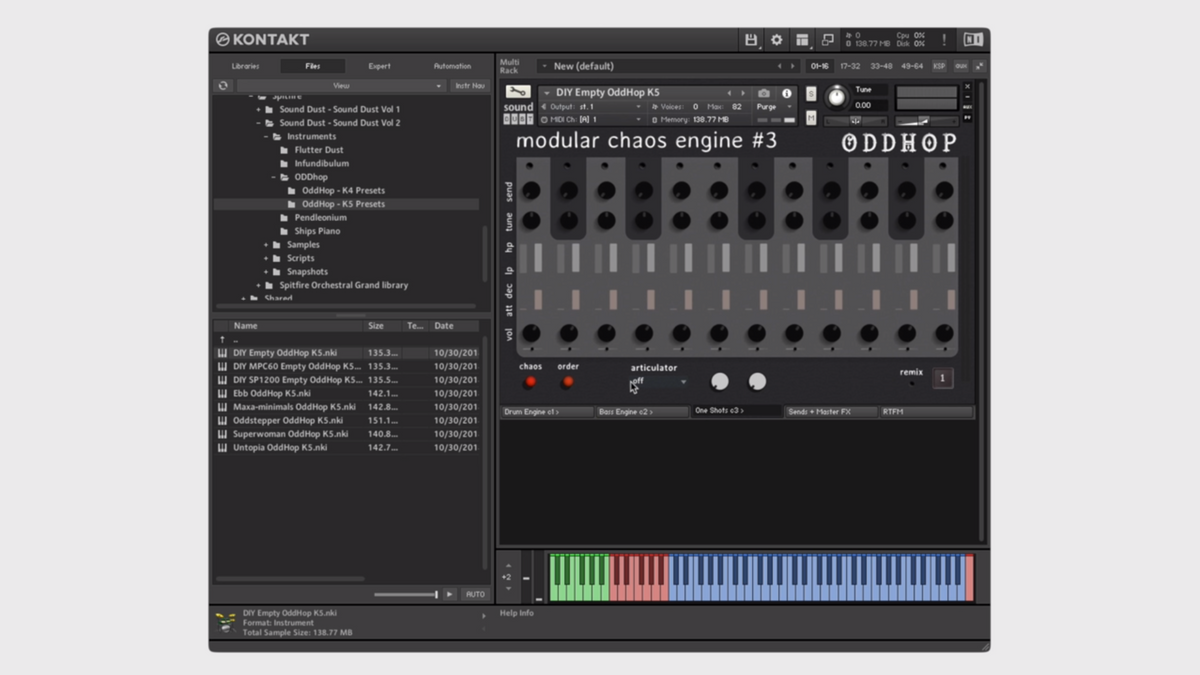
Task: Open Kontakt options via the gear icon
Action: click(776, 40)
